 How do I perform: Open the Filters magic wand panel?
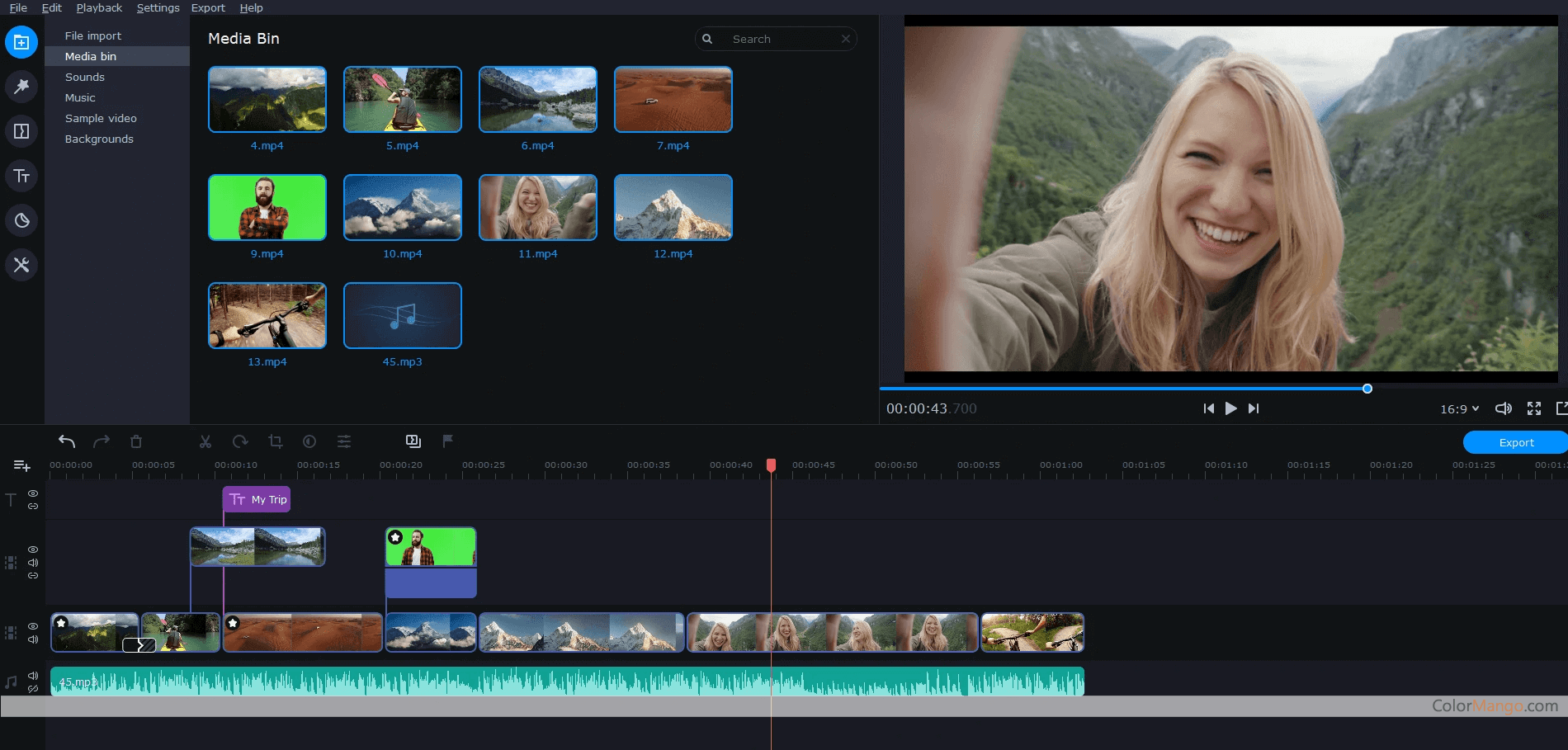(x=21, y=87)
